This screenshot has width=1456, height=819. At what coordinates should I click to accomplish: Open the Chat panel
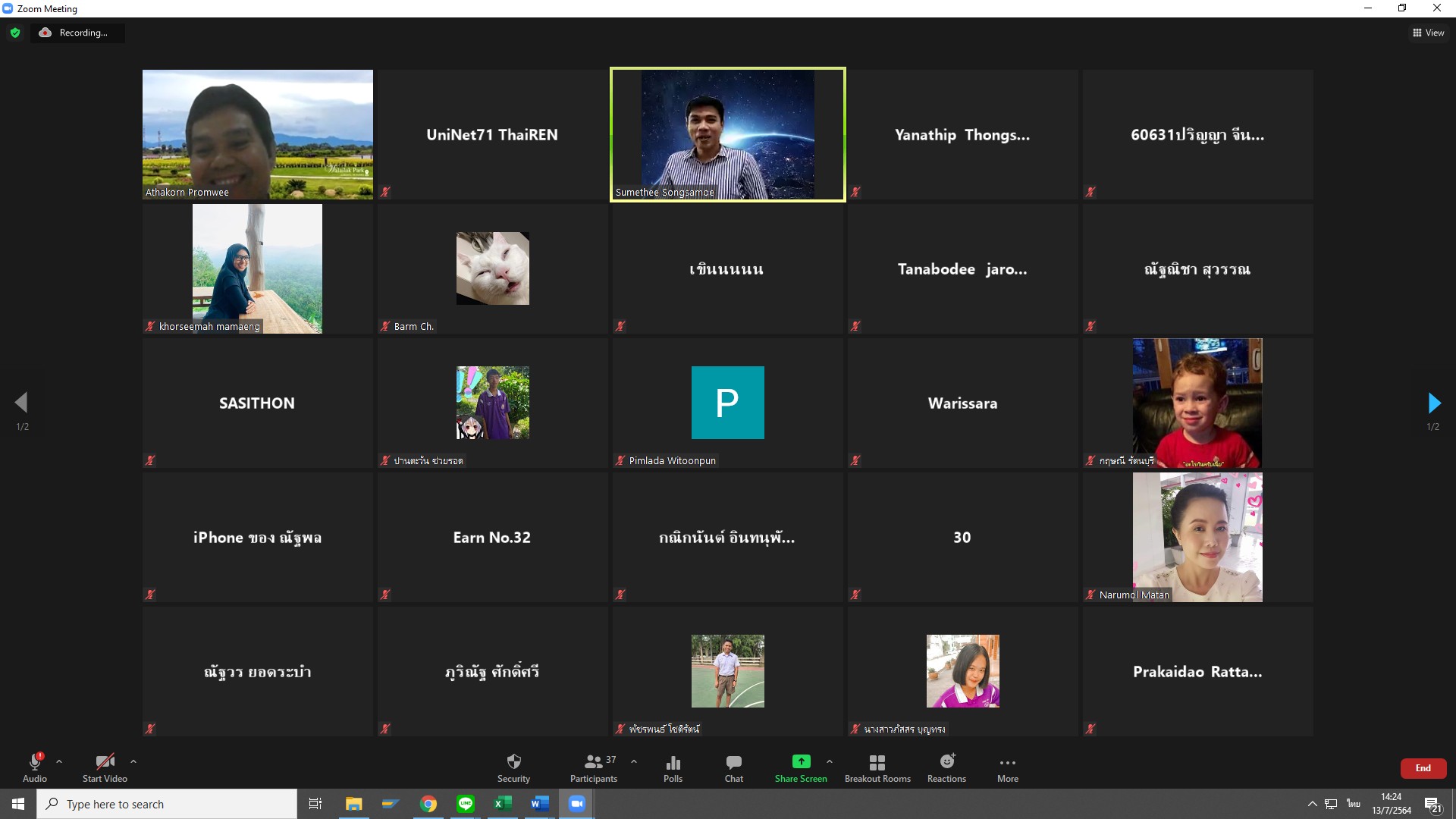pos(733,767)
